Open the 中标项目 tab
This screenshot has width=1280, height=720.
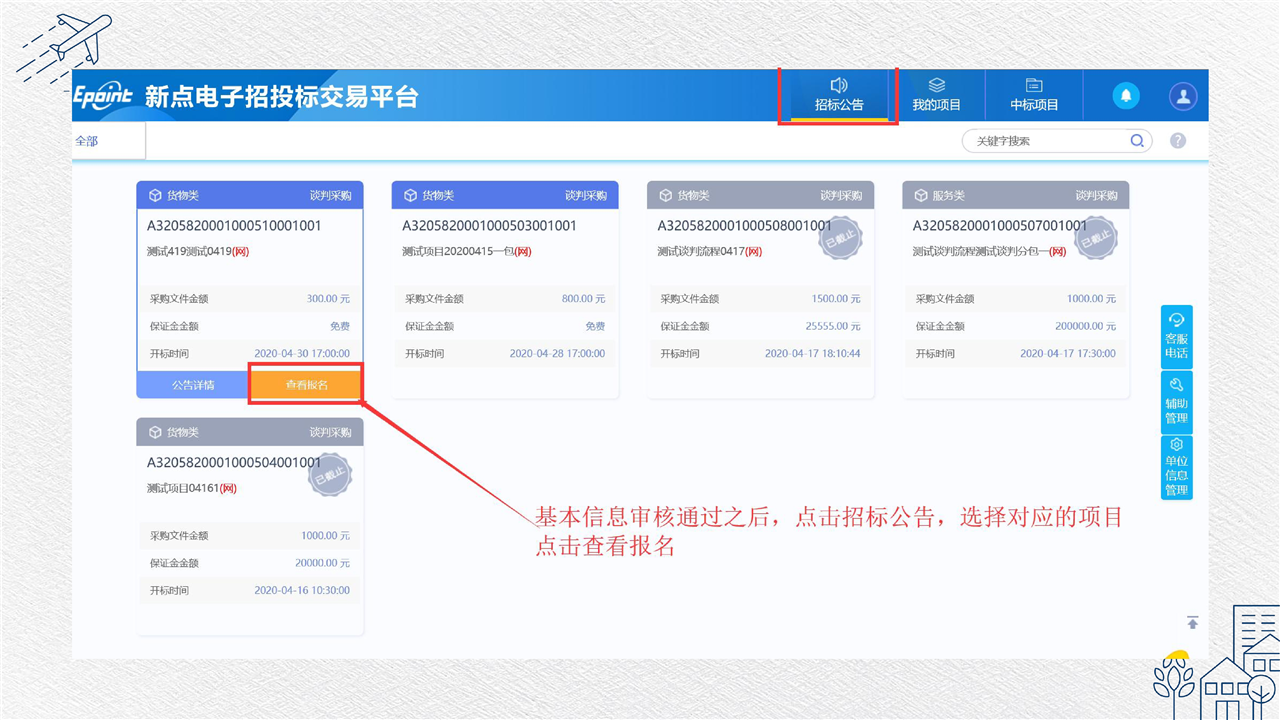click(x=1034, y=95)
